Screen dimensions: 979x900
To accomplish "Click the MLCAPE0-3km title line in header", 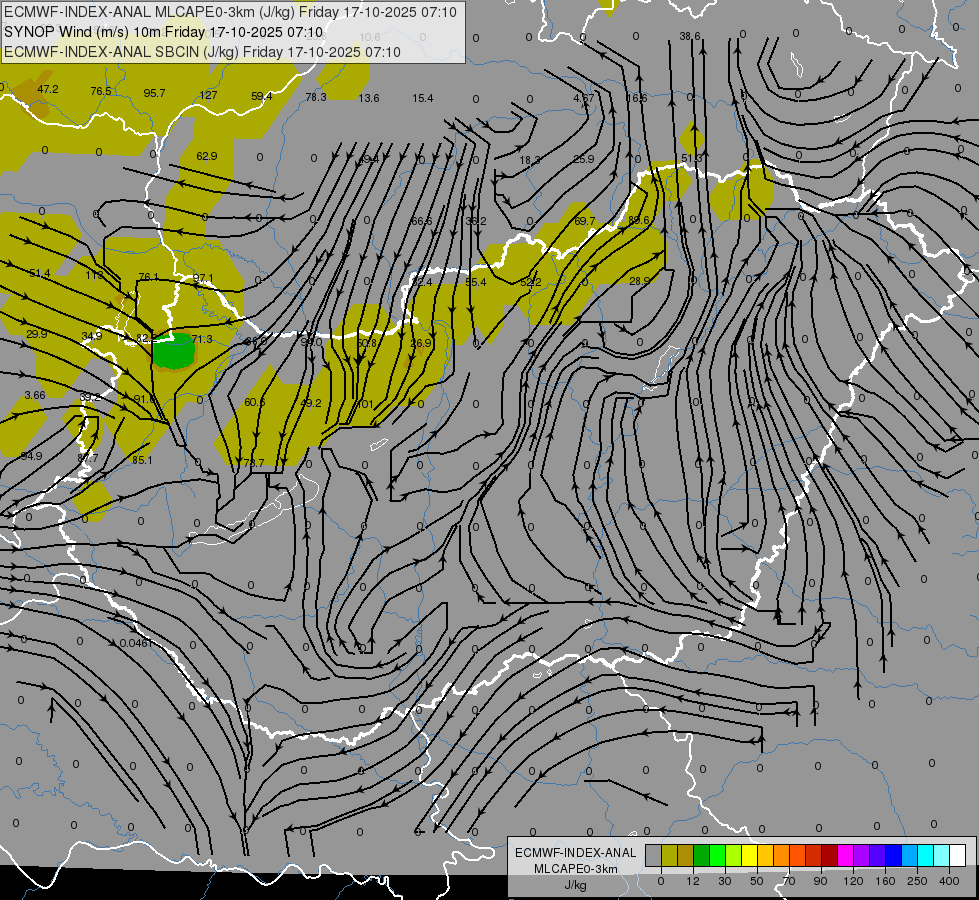I will click(x=230, y=12).
